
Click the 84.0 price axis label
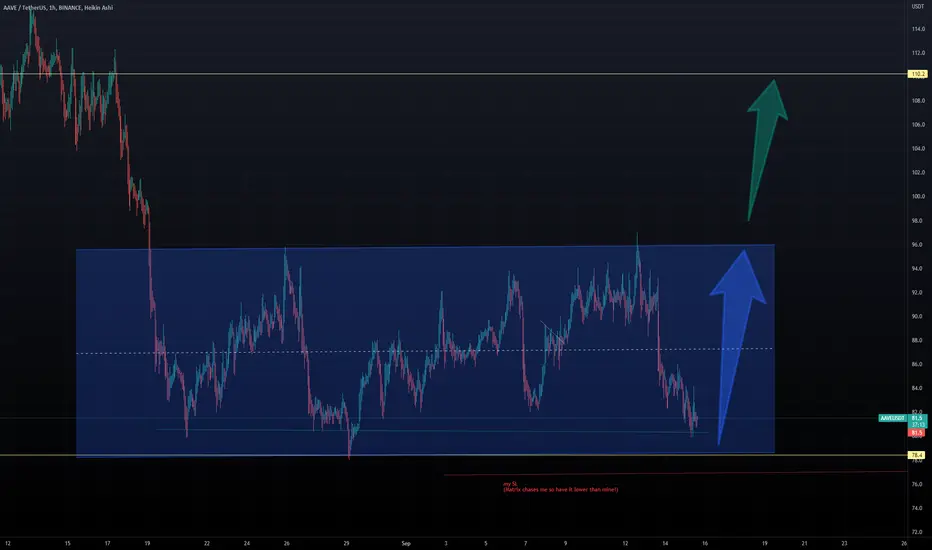click(x=917, y=388)
